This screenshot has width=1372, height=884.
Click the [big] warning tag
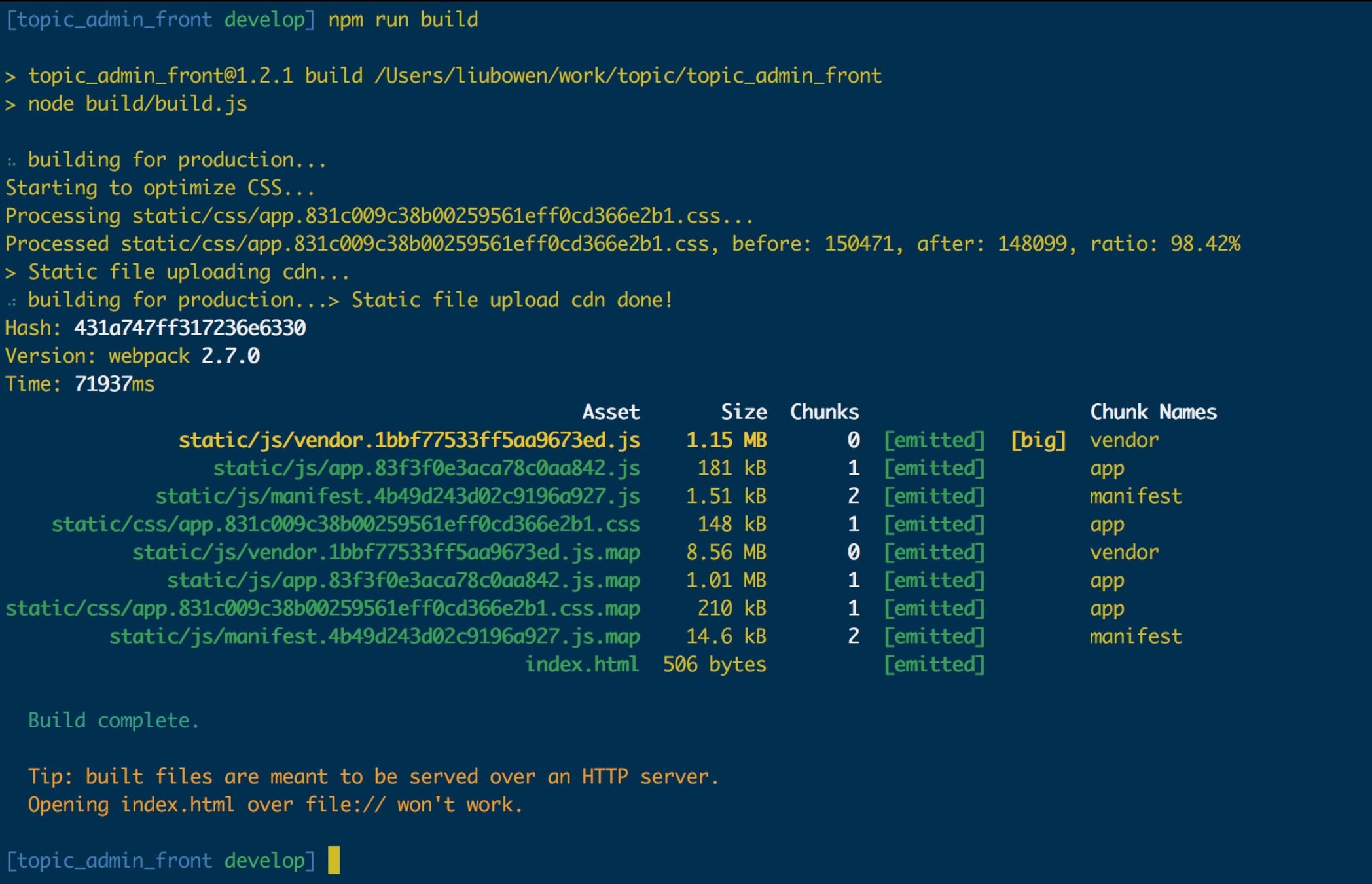1038,440
